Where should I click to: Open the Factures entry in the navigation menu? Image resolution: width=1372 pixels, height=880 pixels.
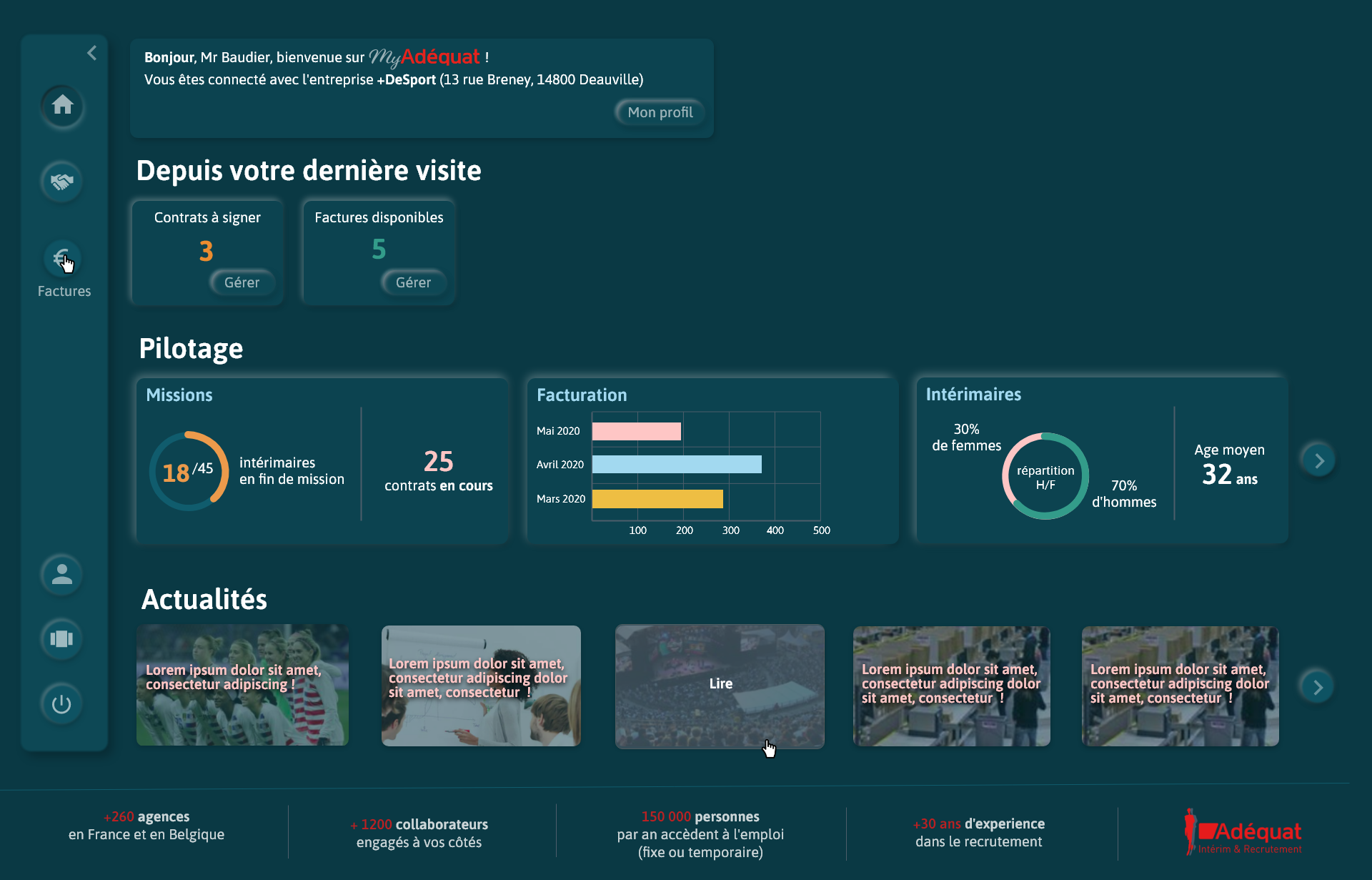64,290
